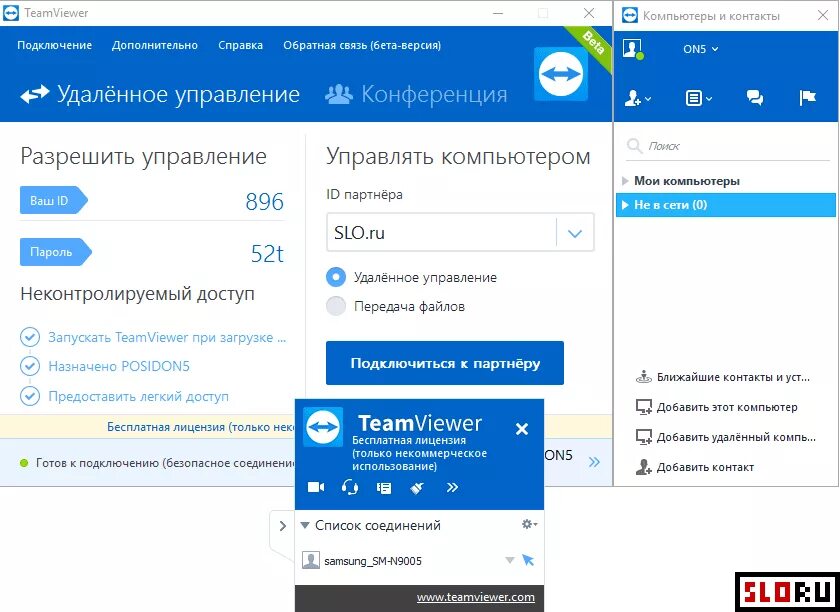The width and height of the screenshot is (840, 612).
Task: Click the Поиск search field in contacts
Action: click(x=727, y=146)
